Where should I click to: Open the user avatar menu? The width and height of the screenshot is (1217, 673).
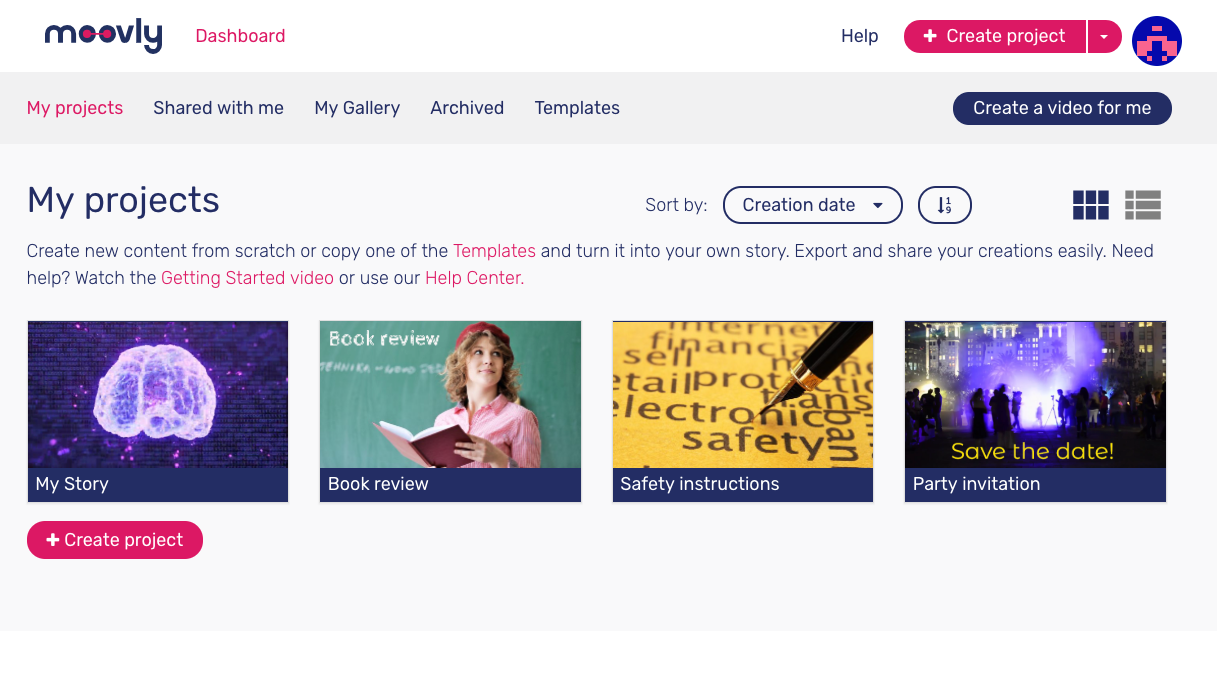pos(1156,41)
